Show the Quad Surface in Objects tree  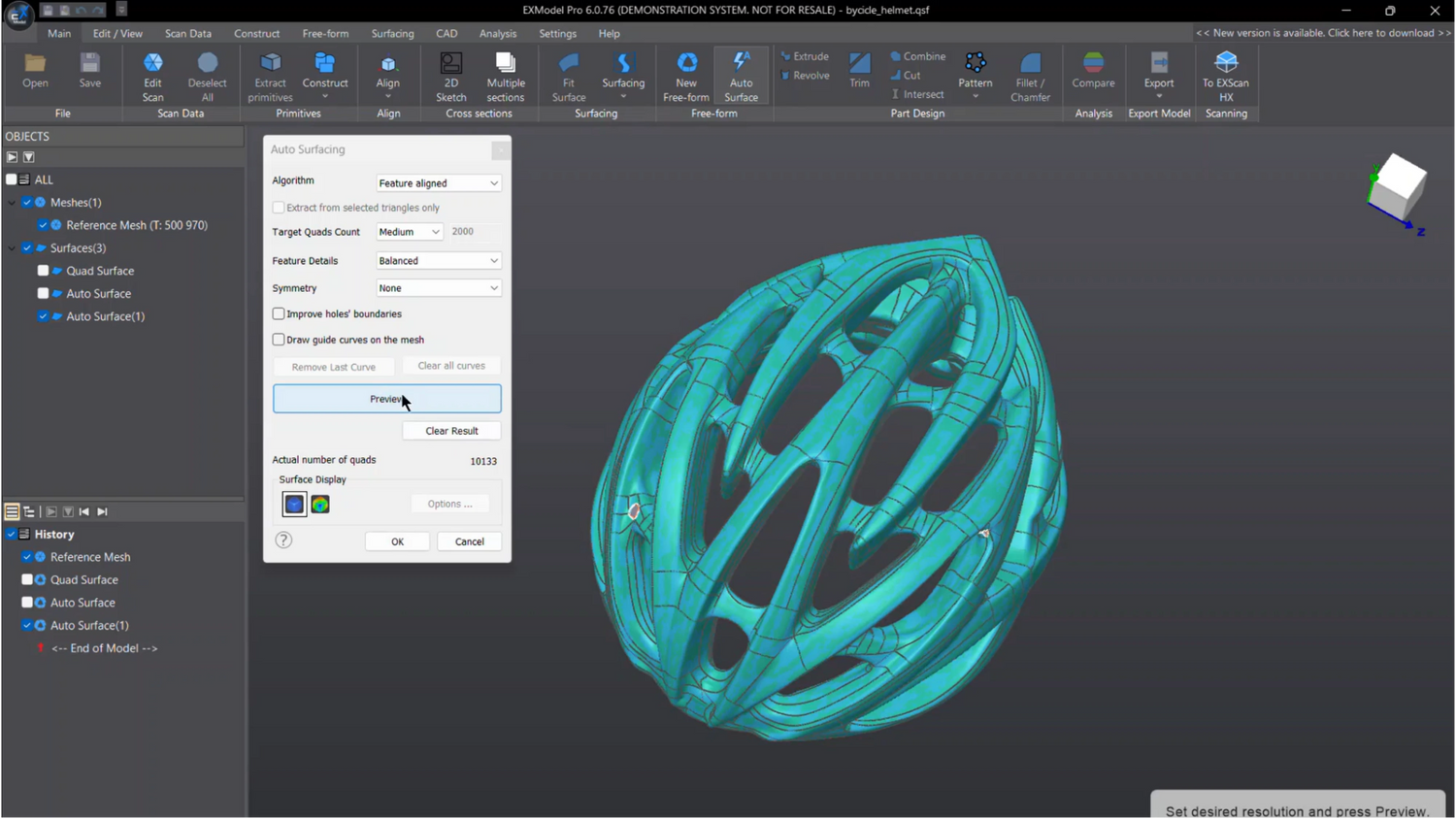pyautogui.click(x=43, y=271)
